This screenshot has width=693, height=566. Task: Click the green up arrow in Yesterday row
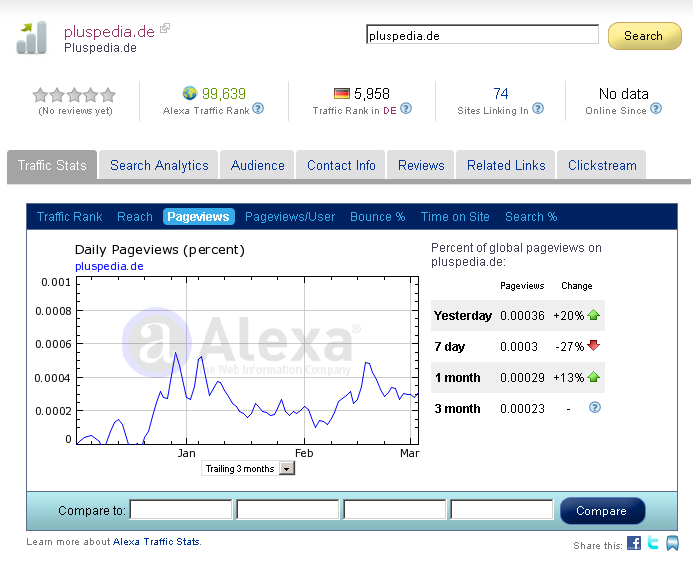(594, 315)
